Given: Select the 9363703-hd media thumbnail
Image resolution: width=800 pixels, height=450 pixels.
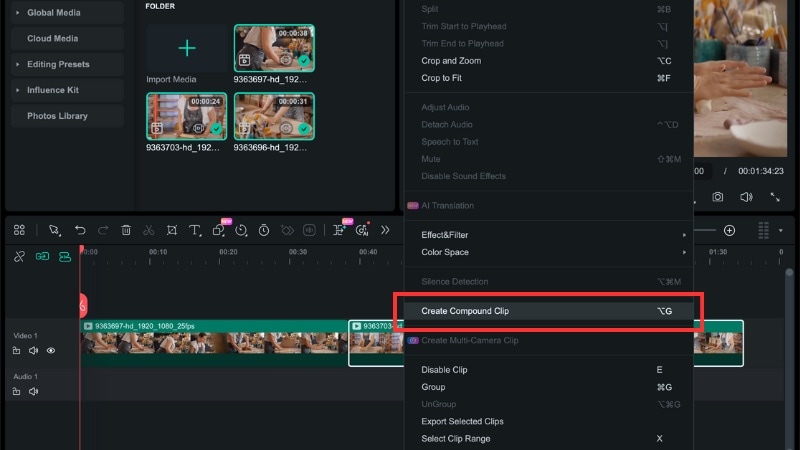Looking at the screenshot, I should (187, 116).
